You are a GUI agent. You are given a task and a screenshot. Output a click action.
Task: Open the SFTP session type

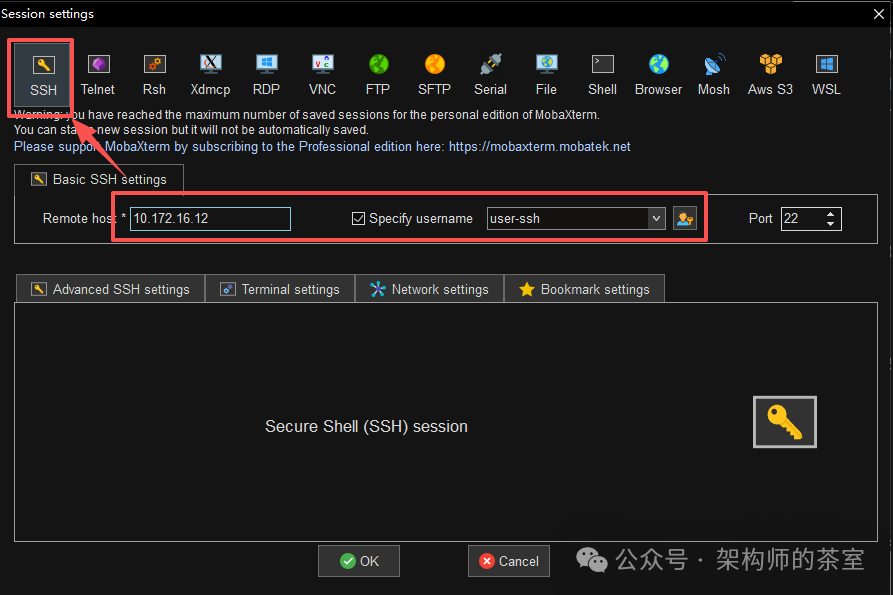point(435,75)
